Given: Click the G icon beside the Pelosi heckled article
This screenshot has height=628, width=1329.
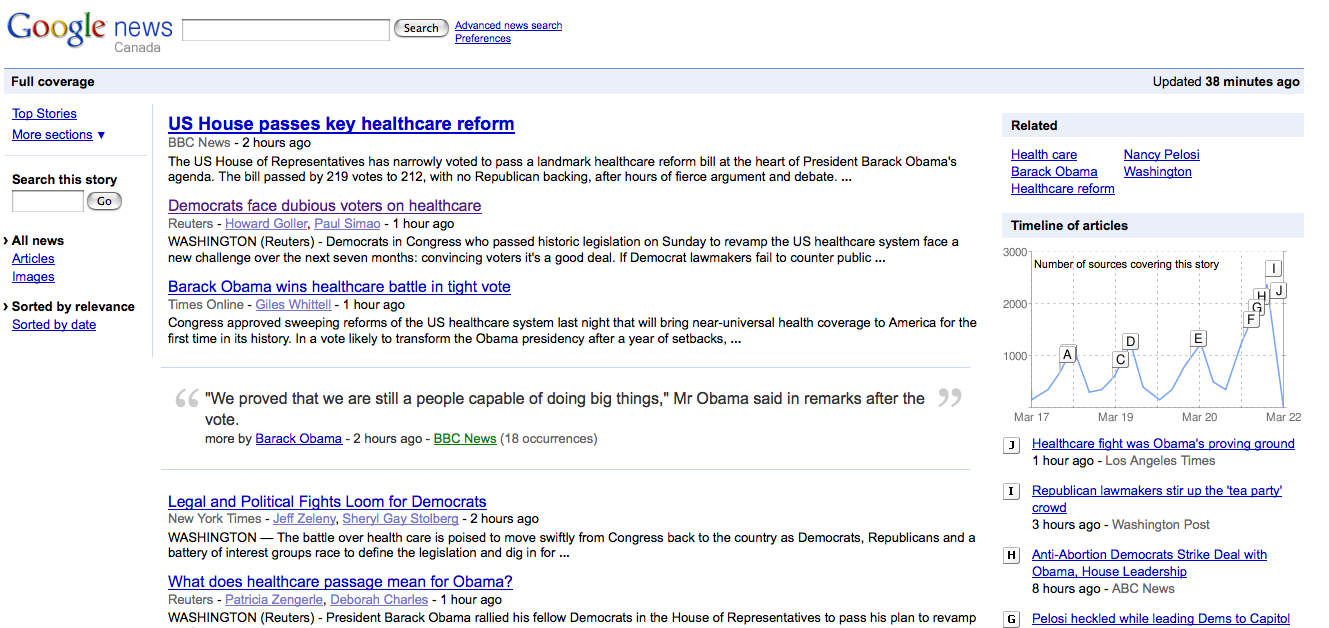Looking at the screenshot, I should (1012, 619).
